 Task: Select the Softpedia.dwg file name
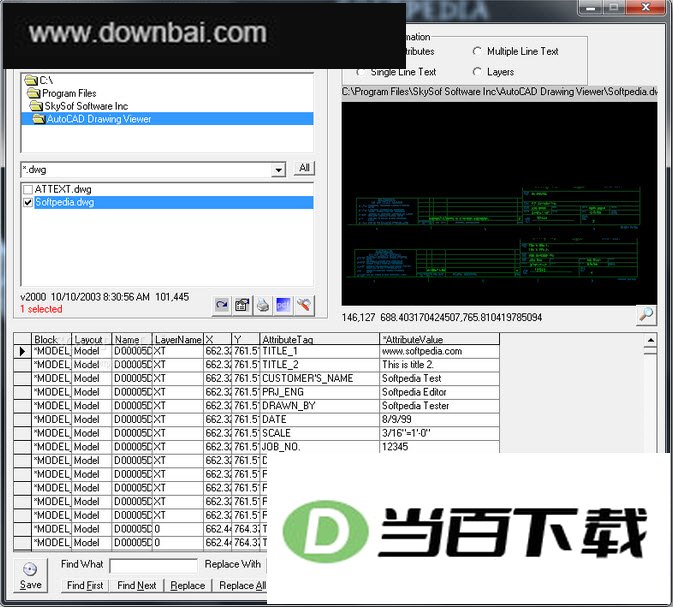coord(64,202)
